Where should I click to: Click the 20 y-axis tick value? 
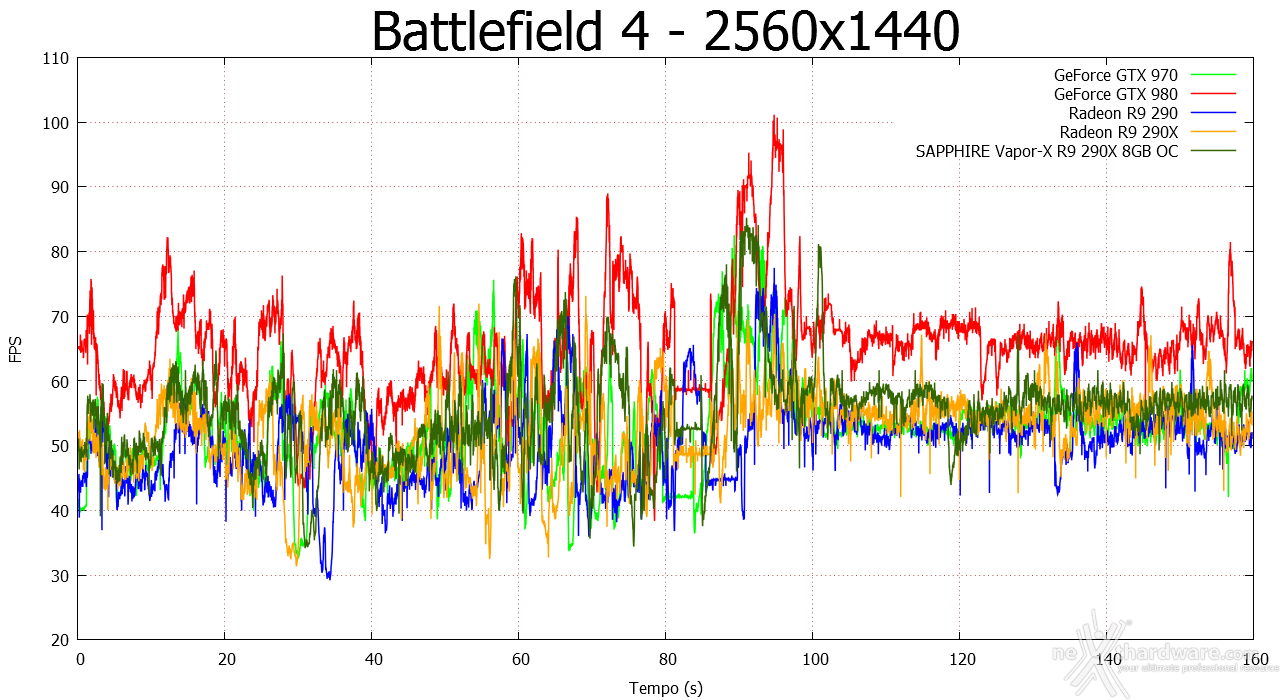pos(60,640)
